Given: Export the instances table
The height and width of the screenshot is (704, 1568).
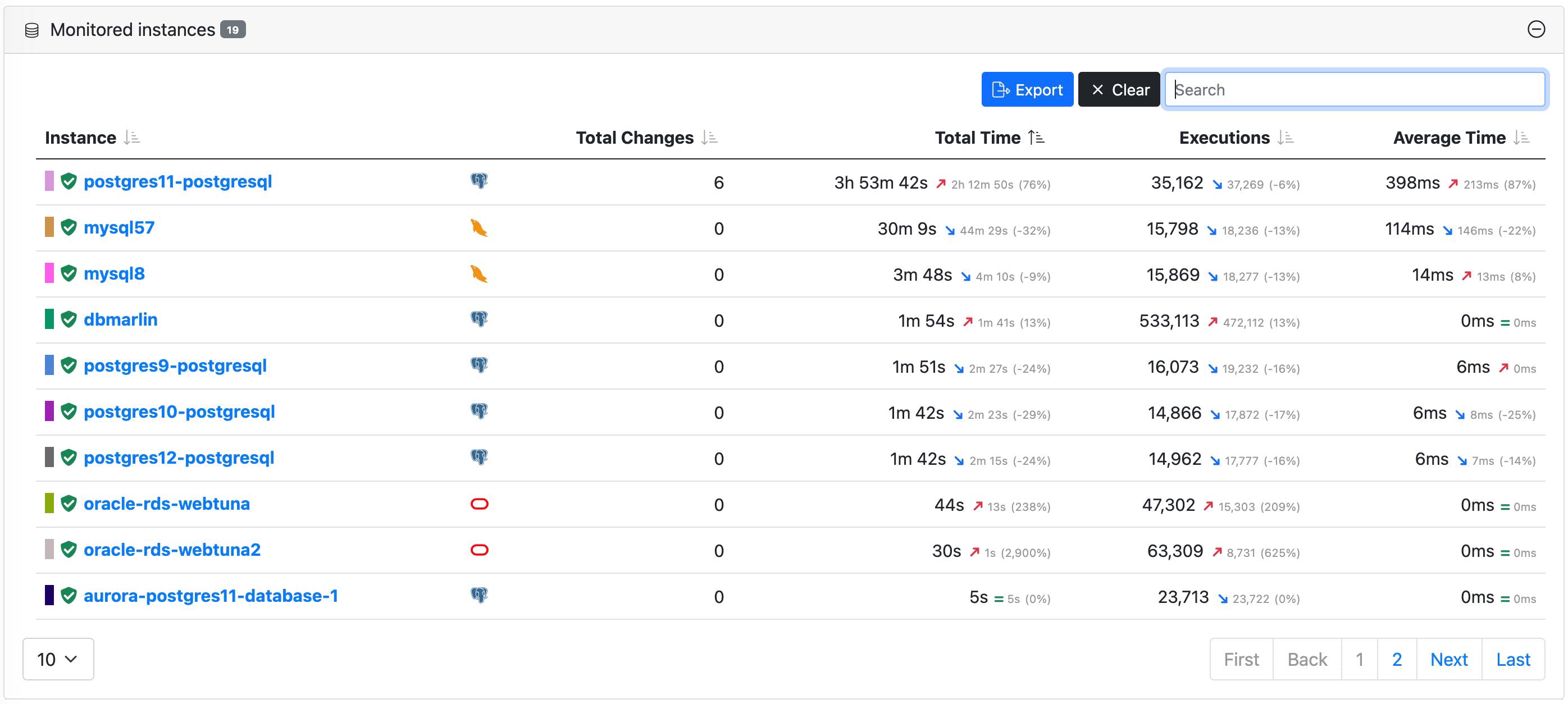Looking at the screenshot, I should 1027,89.
